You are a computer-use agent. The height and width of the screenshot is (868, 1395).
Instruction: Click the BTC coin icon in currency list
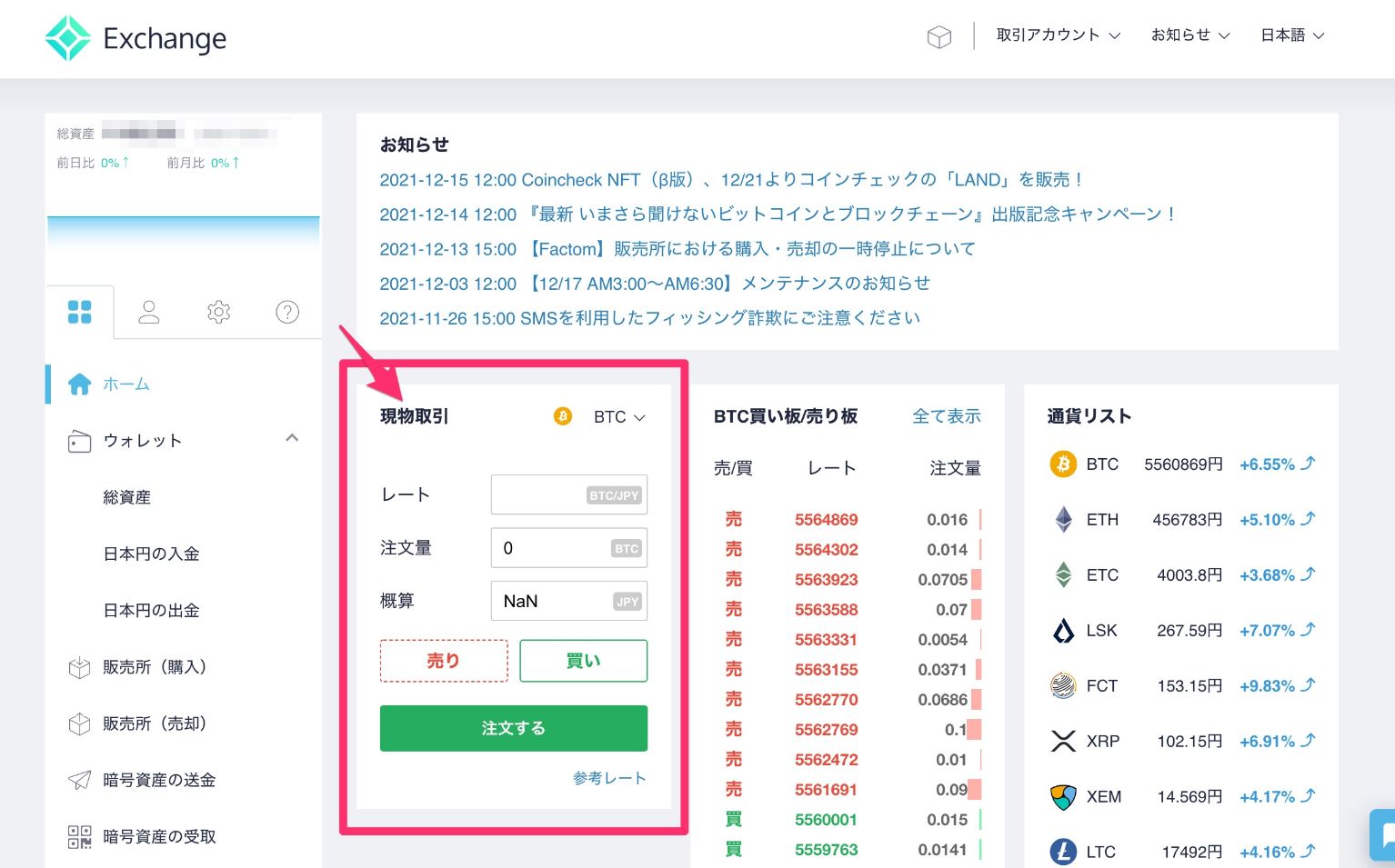pos(1063,464)
